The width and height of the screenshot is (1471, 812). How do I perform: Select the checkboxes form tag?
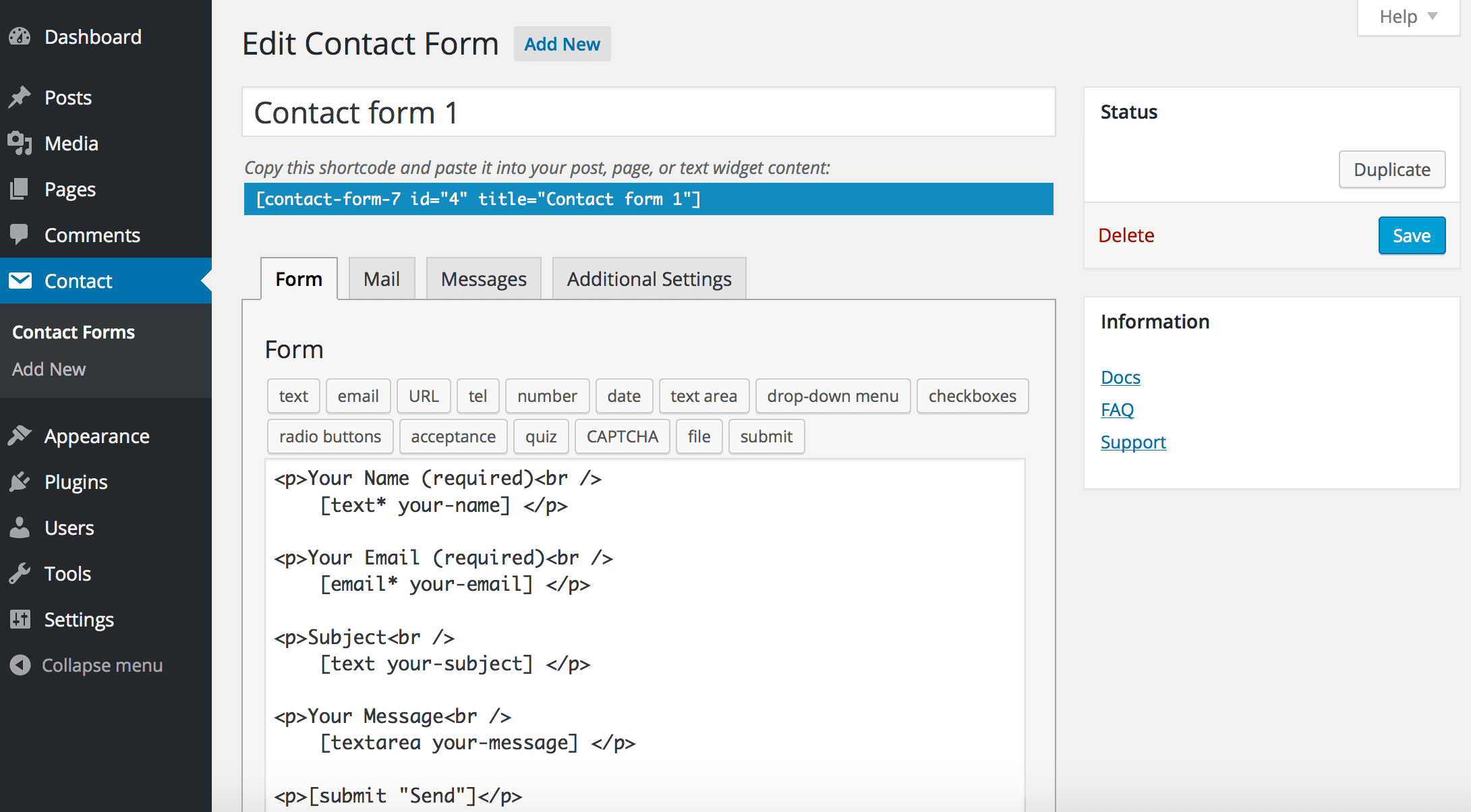click(970, 396)
